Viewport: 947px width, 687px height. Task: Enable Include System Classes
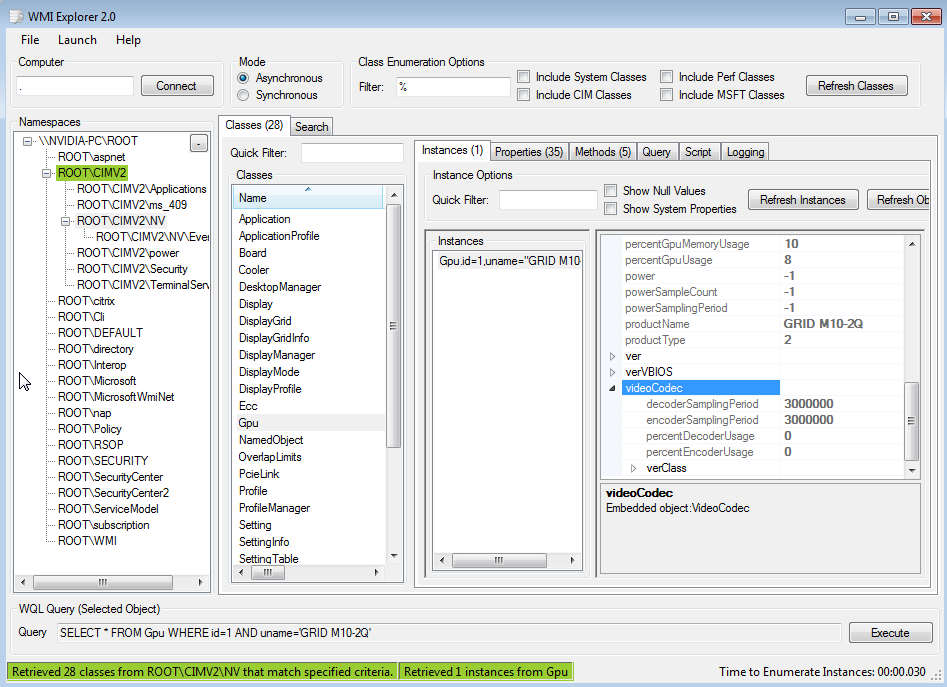click(523, 76)
